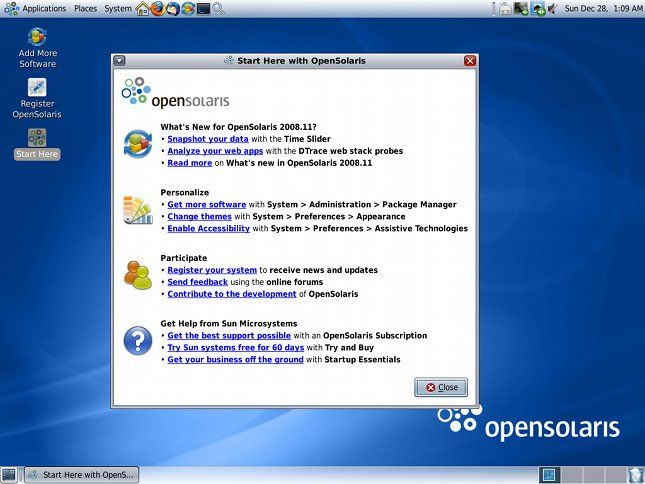645x484 pixels.
Task: Click the printer-like tray icon
Action: point(505,9)
